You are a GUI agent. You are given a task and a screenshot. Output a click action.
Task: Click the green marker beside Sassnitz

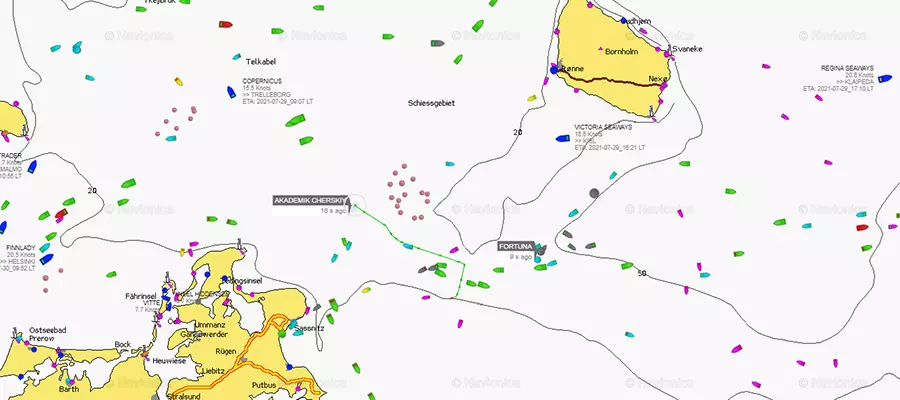point(282,333)
